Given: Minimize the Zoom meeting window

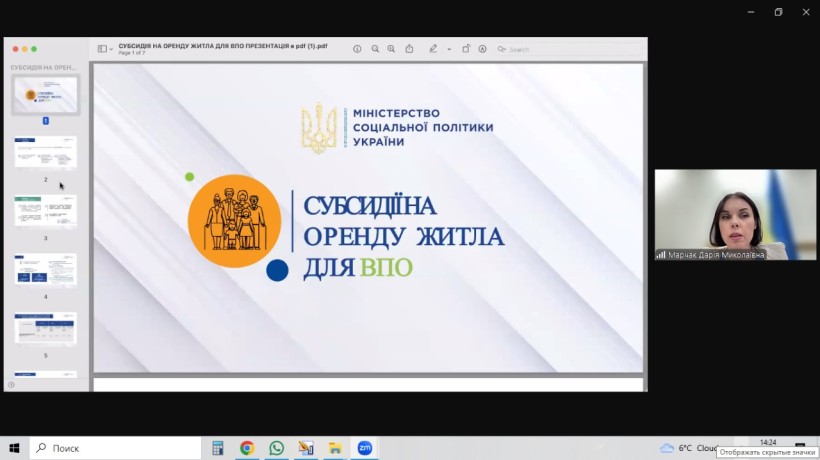Looking at the screenshot, I should (x=751, y=12).
